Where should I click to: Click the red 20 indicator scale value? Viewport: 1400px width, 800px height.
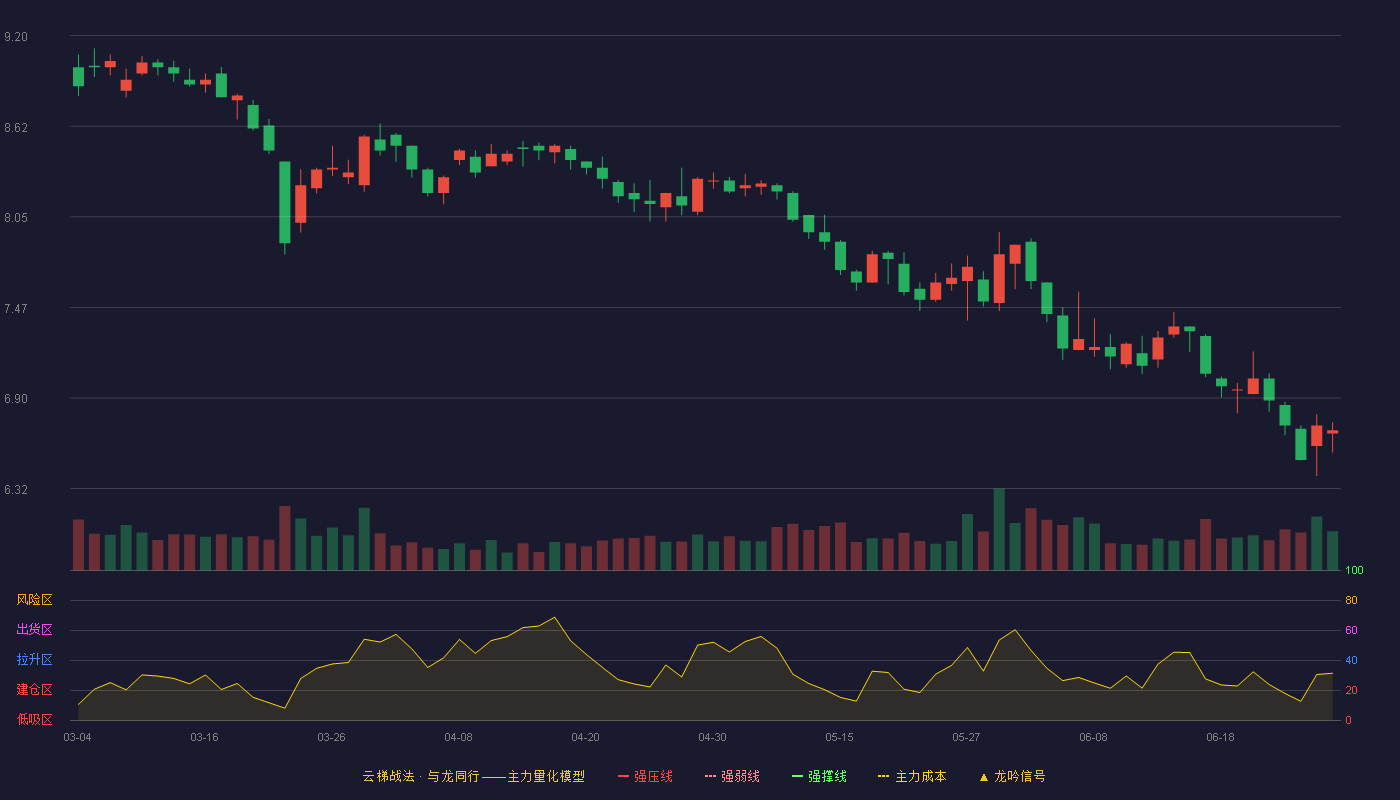coord(1351,690)
